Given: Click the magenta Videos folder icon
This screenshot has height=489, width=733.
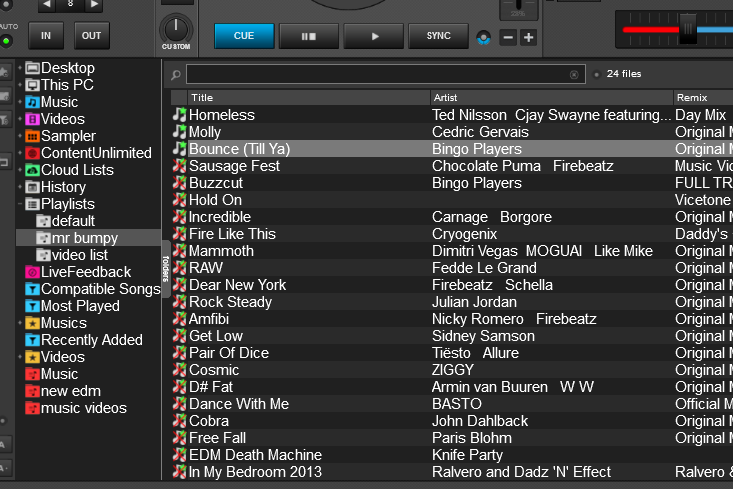Looking at the screenshot, I should (x=32, y=119).
